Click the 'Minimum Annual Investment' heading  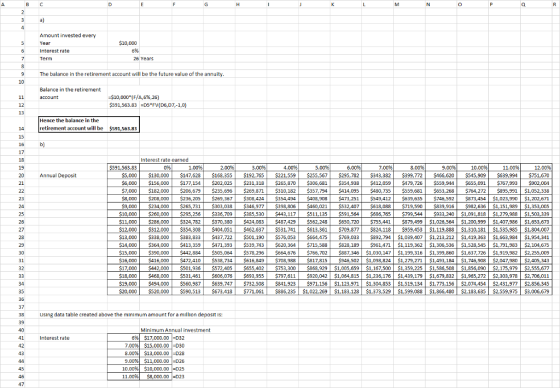pos(175,330)
